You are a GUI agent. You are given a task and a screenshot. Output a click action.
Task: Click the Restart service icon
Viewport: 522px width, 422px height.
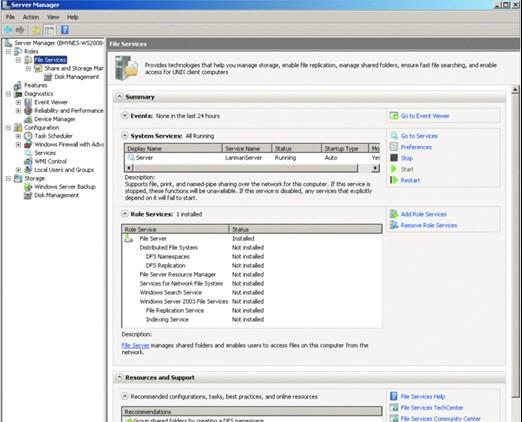[394, 180]
